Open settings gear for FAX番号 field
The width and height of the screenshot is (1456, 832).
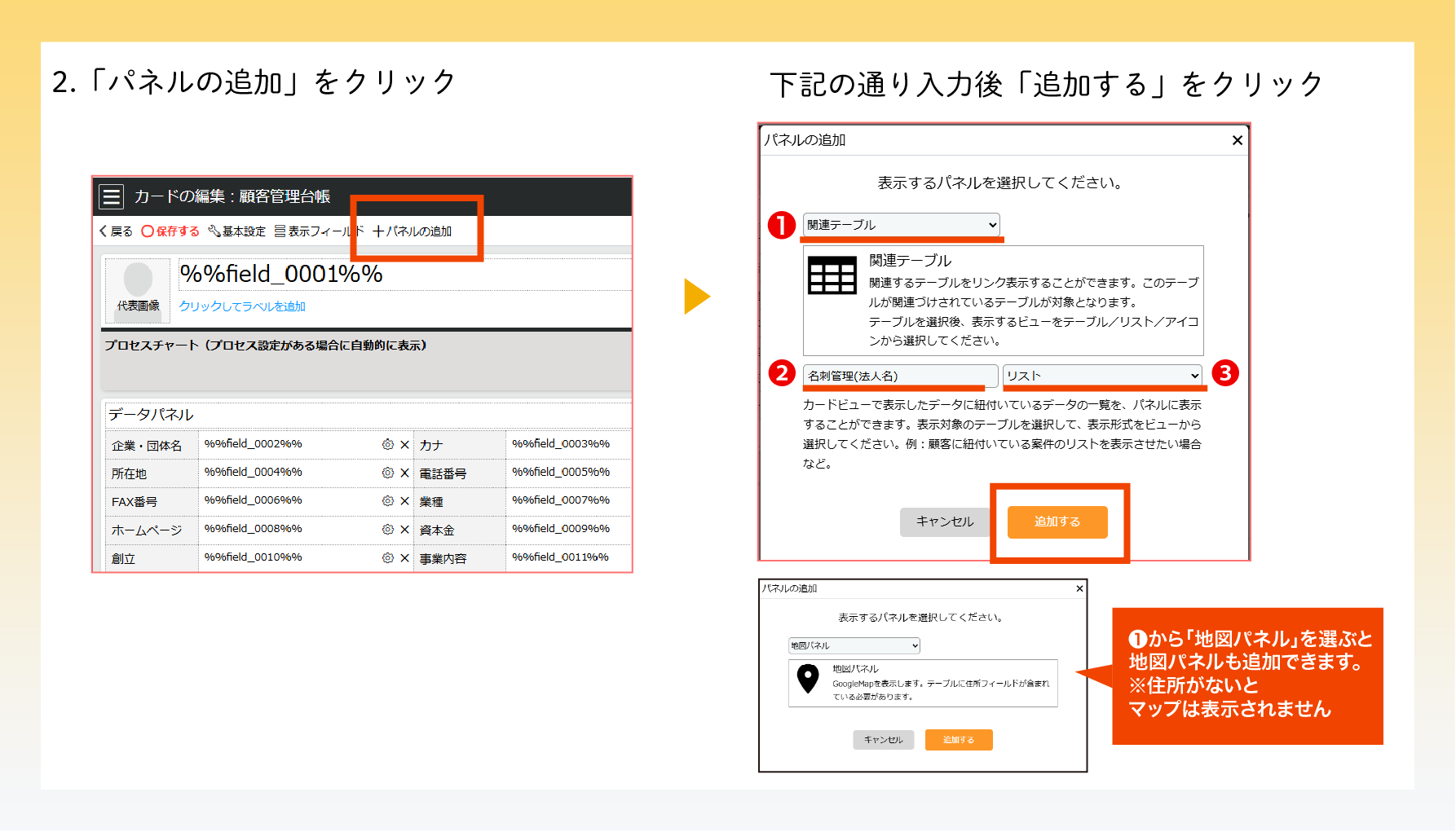[388, 501]
